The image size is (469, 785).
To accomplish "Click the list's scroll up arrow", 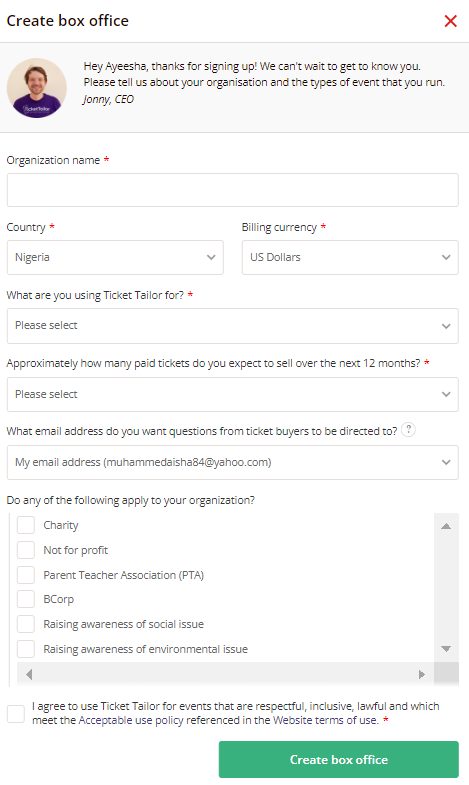I will click(x=446, y=526).
